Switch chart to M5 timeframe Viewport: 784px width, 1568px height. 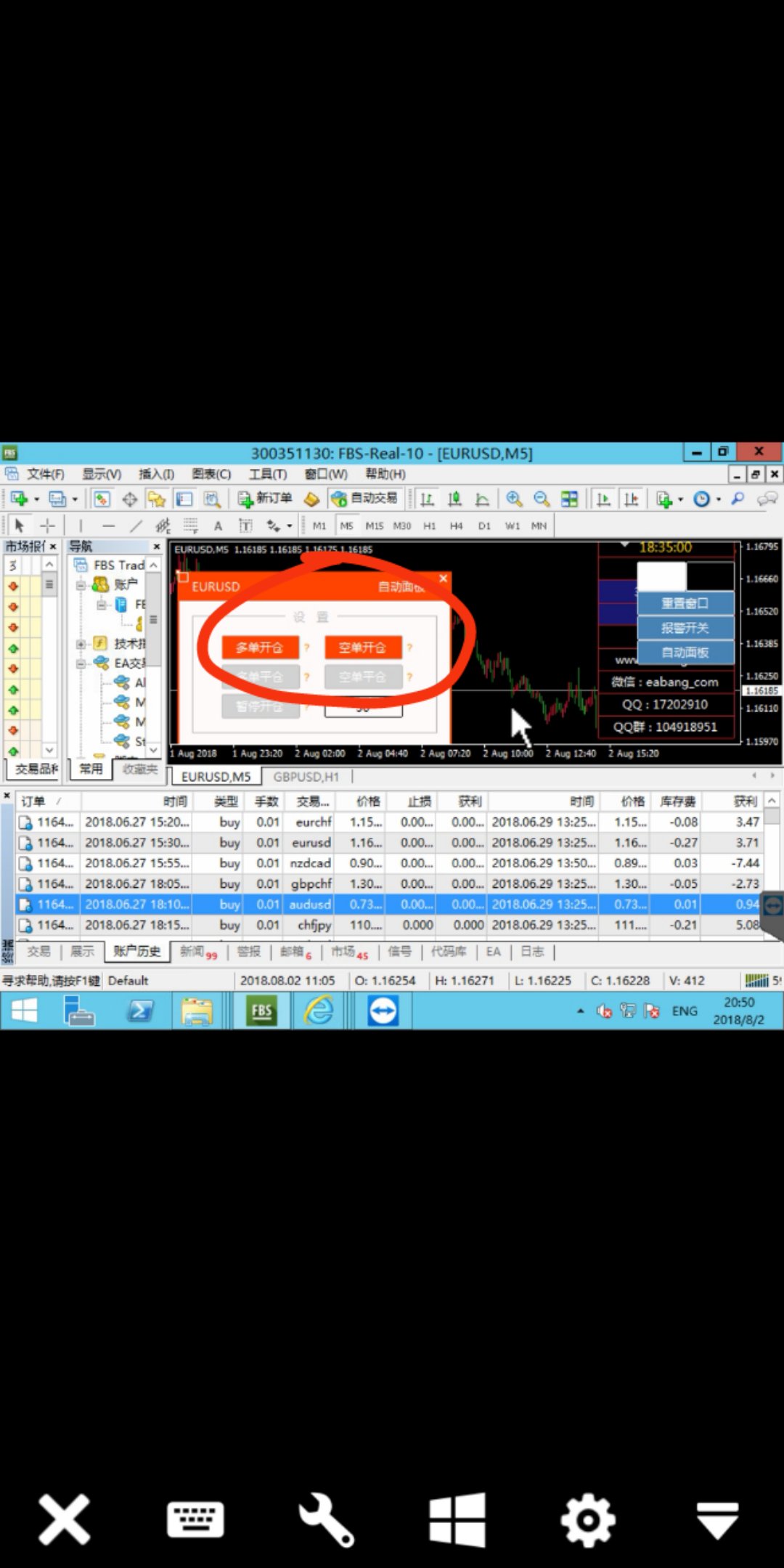pos(346,526)
